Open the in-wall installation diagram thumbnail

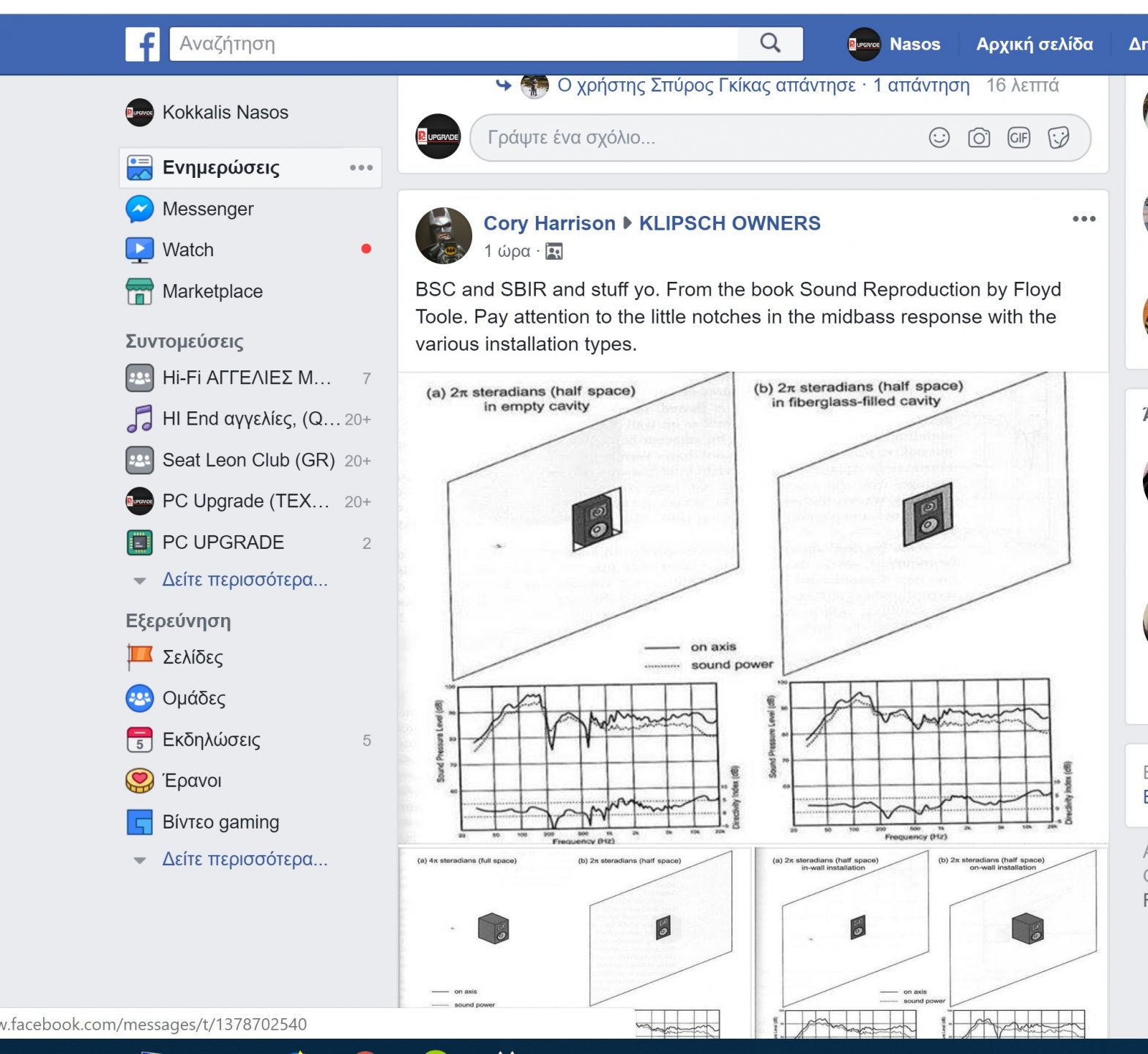931,941
